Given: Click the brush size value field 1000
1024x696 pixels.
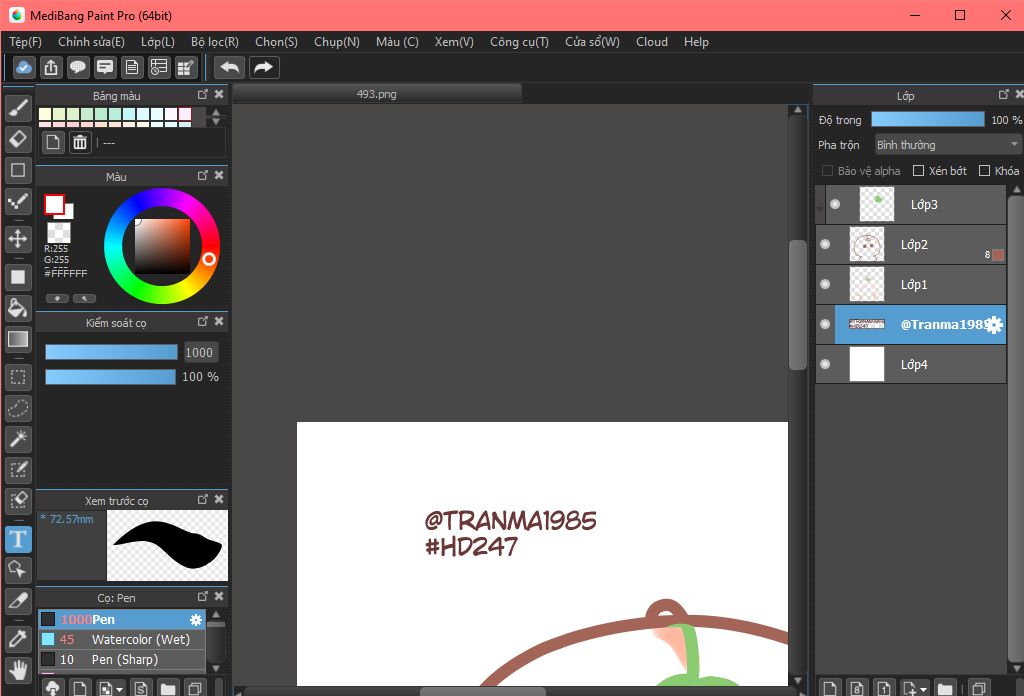Looking at the screenshot, I should (199, 353).
